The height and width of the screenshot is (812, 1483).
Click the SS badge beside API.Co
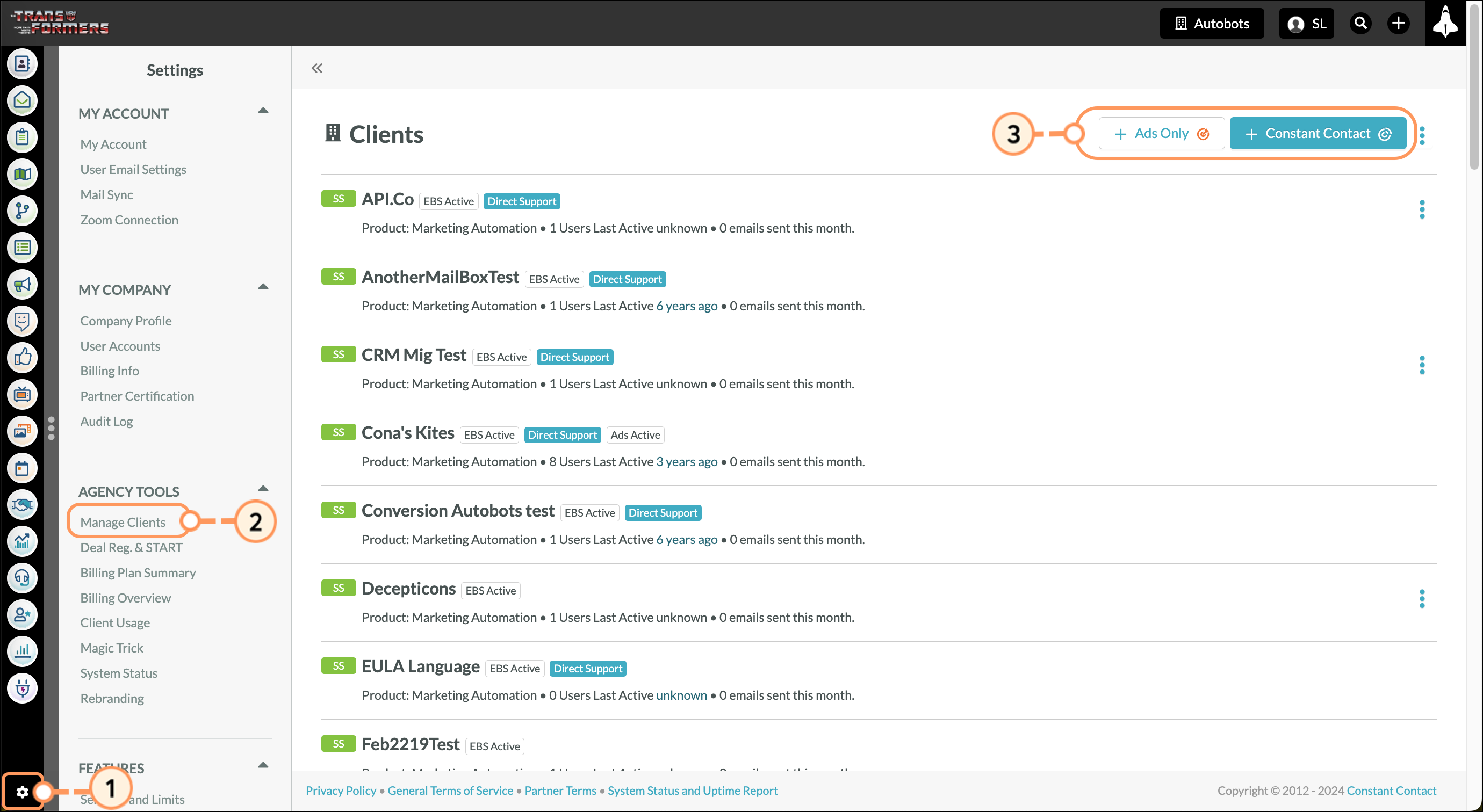339,199
